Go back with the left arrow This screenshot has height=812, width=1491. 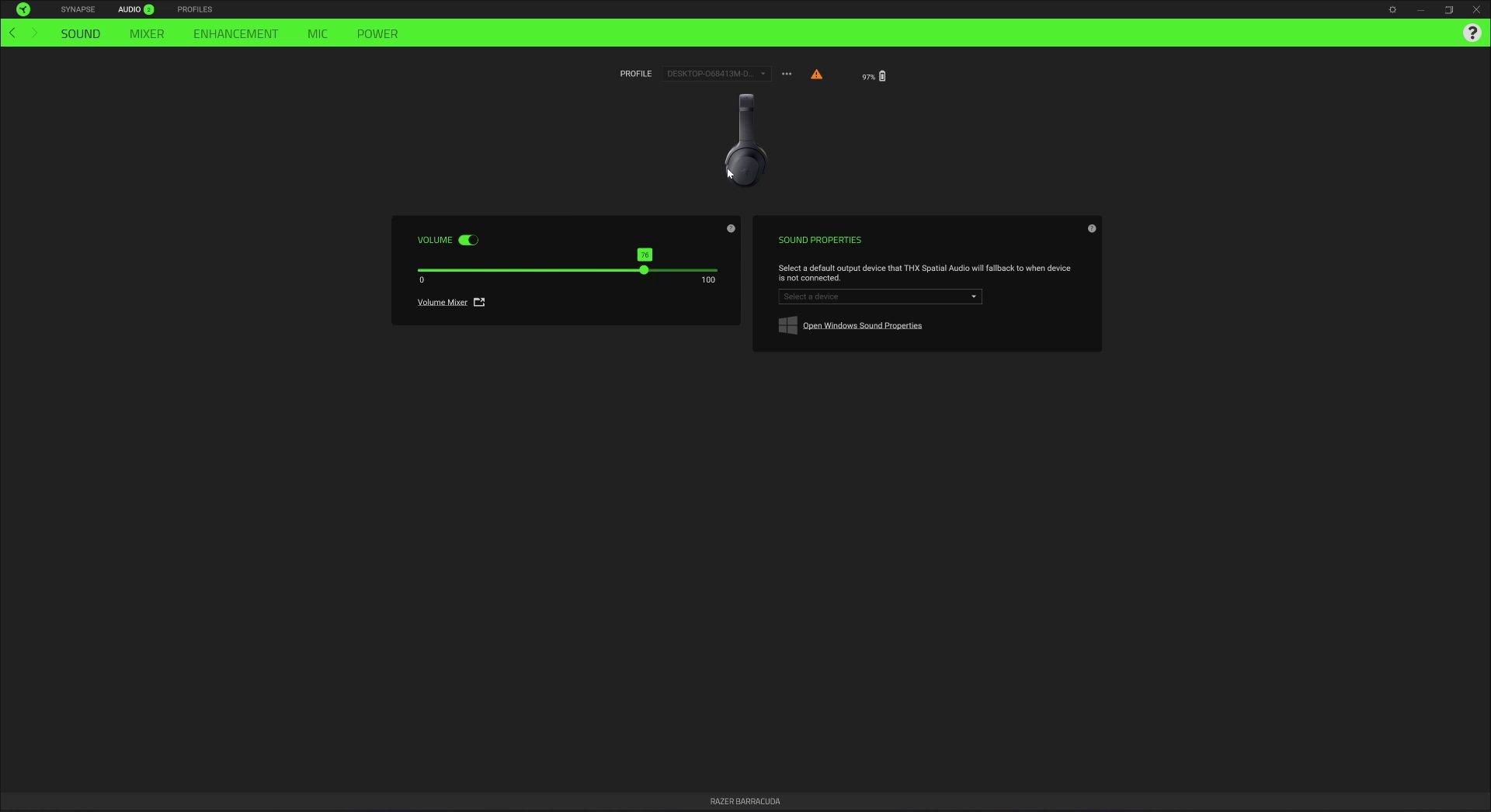(12, 33)
